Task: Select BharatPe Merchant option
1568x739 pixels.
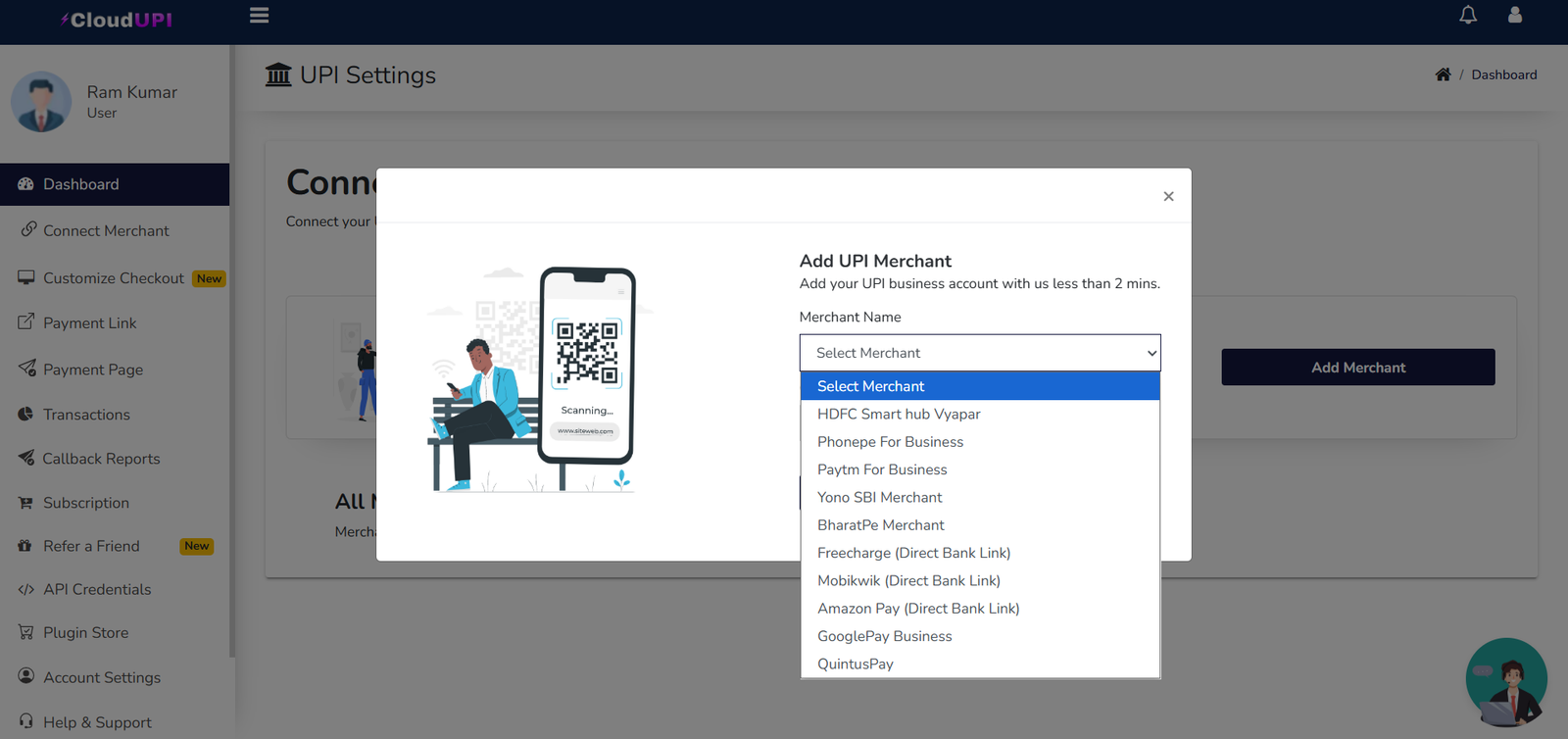Action: 980,525
